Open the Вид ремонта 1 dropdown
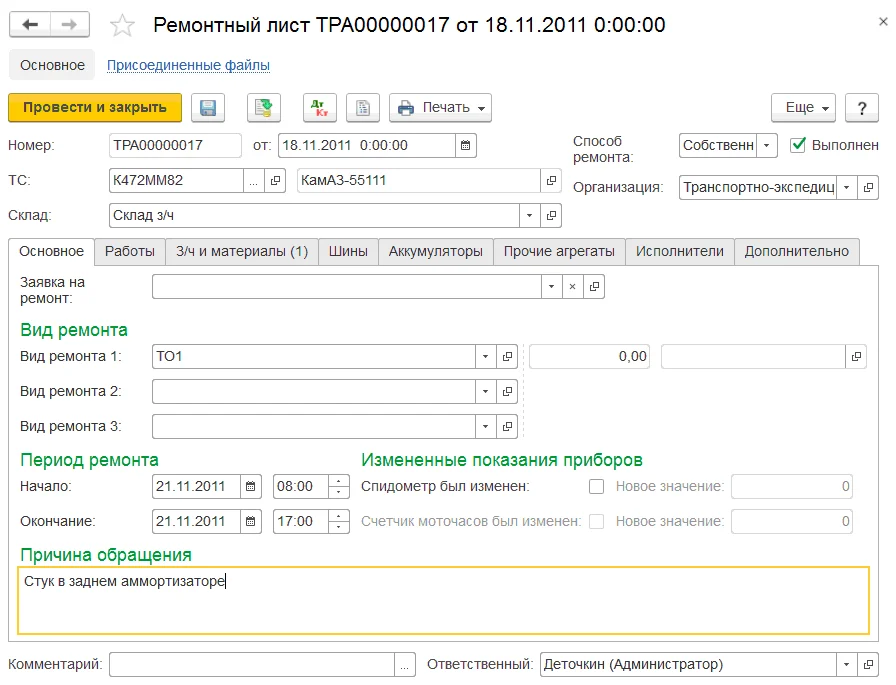 pyautogui.click(x=485, y=356)
